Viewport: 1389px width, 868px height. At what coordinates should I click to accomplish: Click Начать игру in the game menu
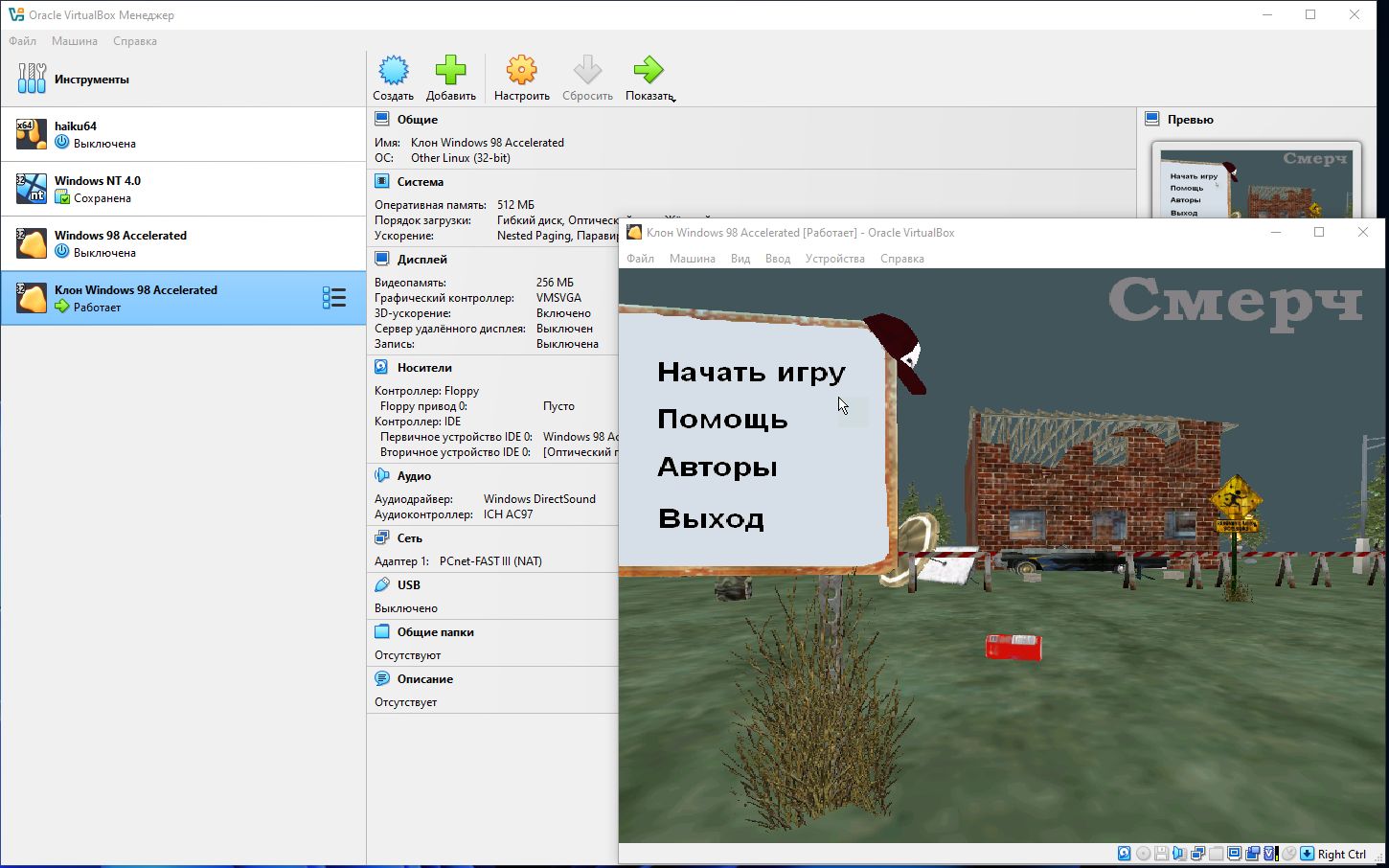[751, 372]
